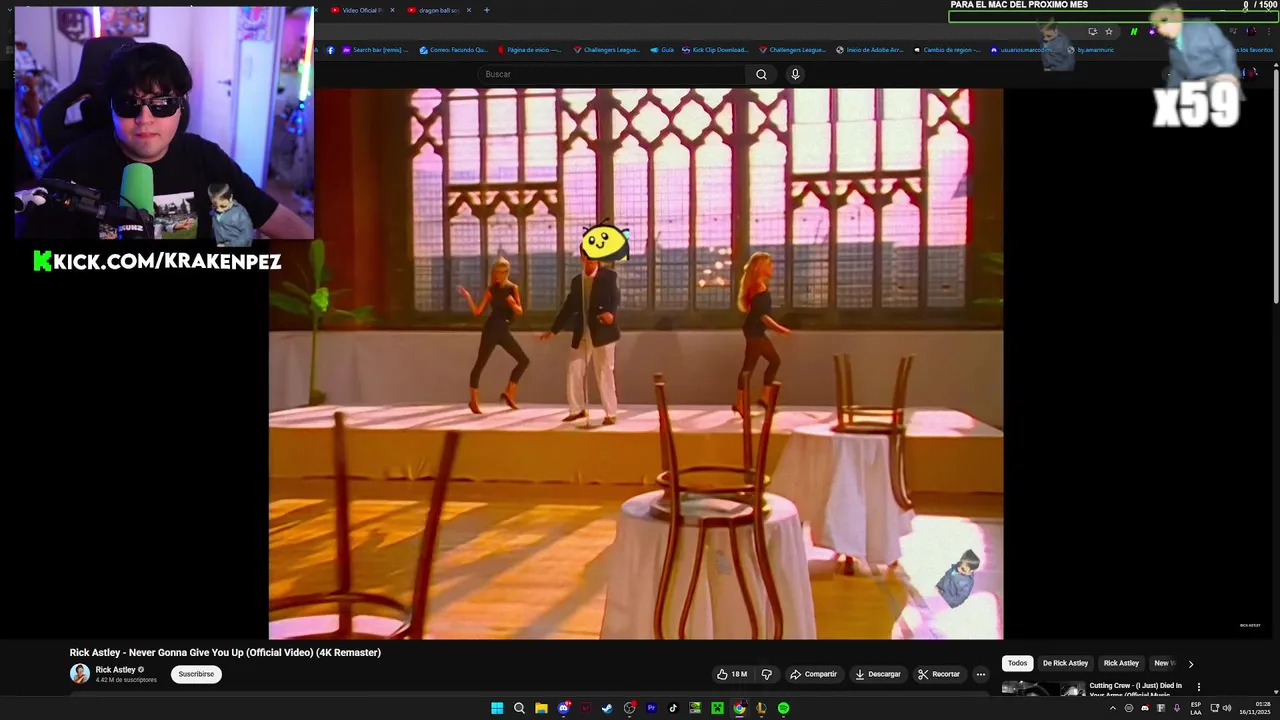
Task: Like the video with thumbs-up 18 M
Action: click(x=732, y=674)
